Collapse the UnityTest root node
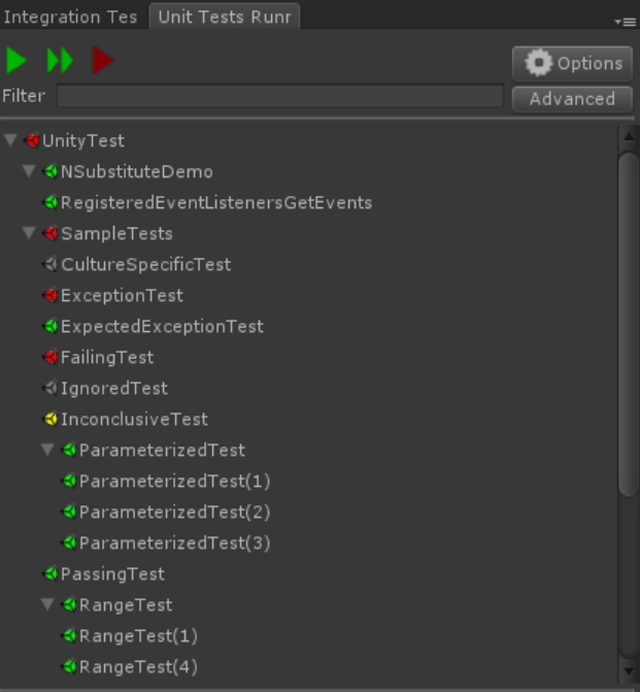 pyautogui.click(x=11, y=141)
